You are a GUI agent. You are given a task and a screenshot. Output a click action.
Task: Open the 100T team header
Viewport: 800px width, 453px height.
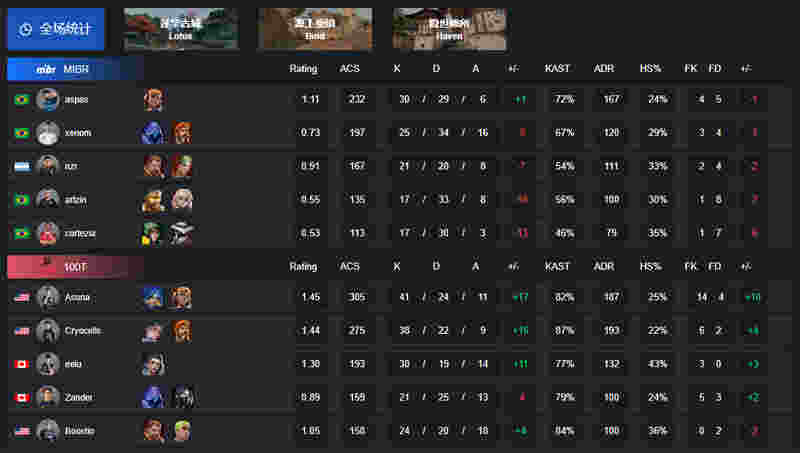[75, 267]
